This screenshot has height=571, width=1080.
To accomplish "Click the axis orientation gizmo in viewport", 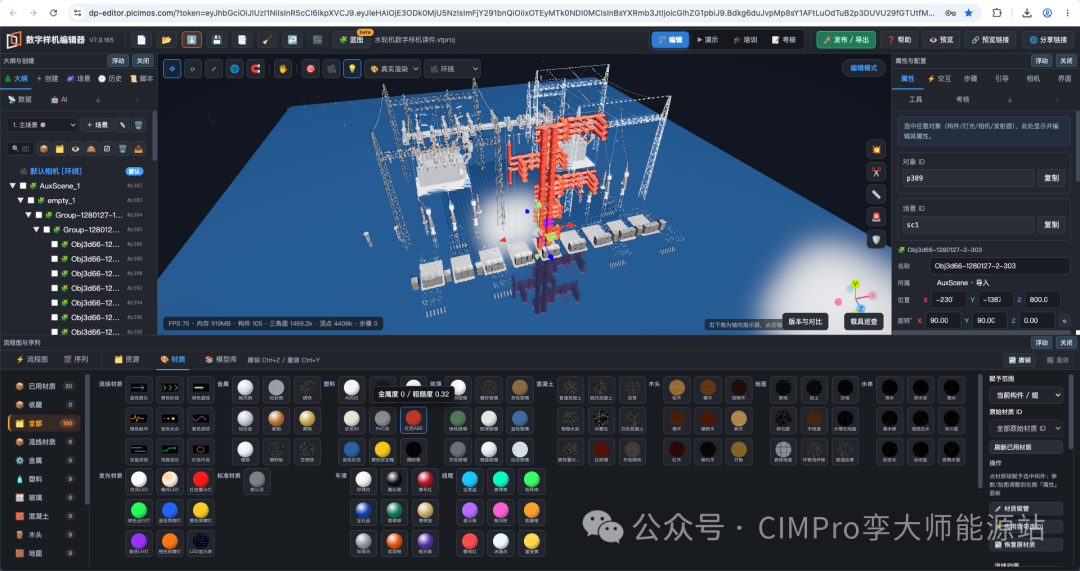I will pyautogui.click(x=857, y=298).
